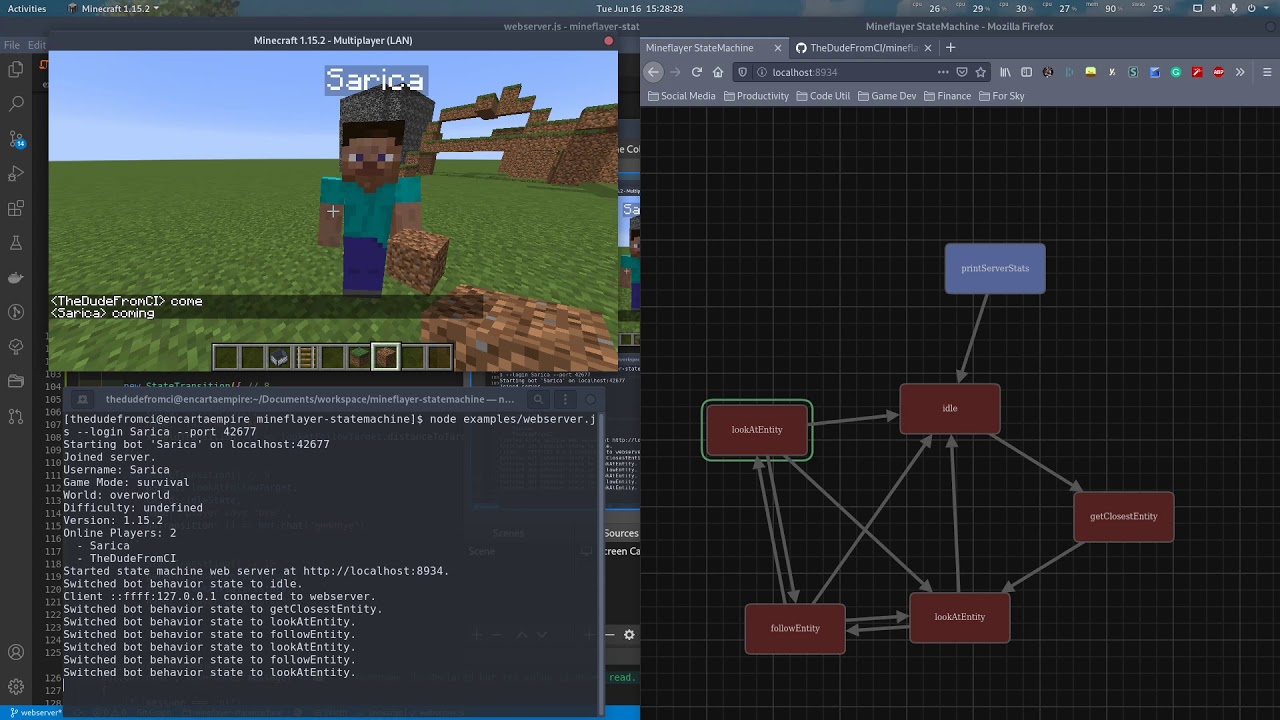Show more Firefox toolbar overflow items
Viewport: 1280px width, 720px height.
(x=1240, y=72)
